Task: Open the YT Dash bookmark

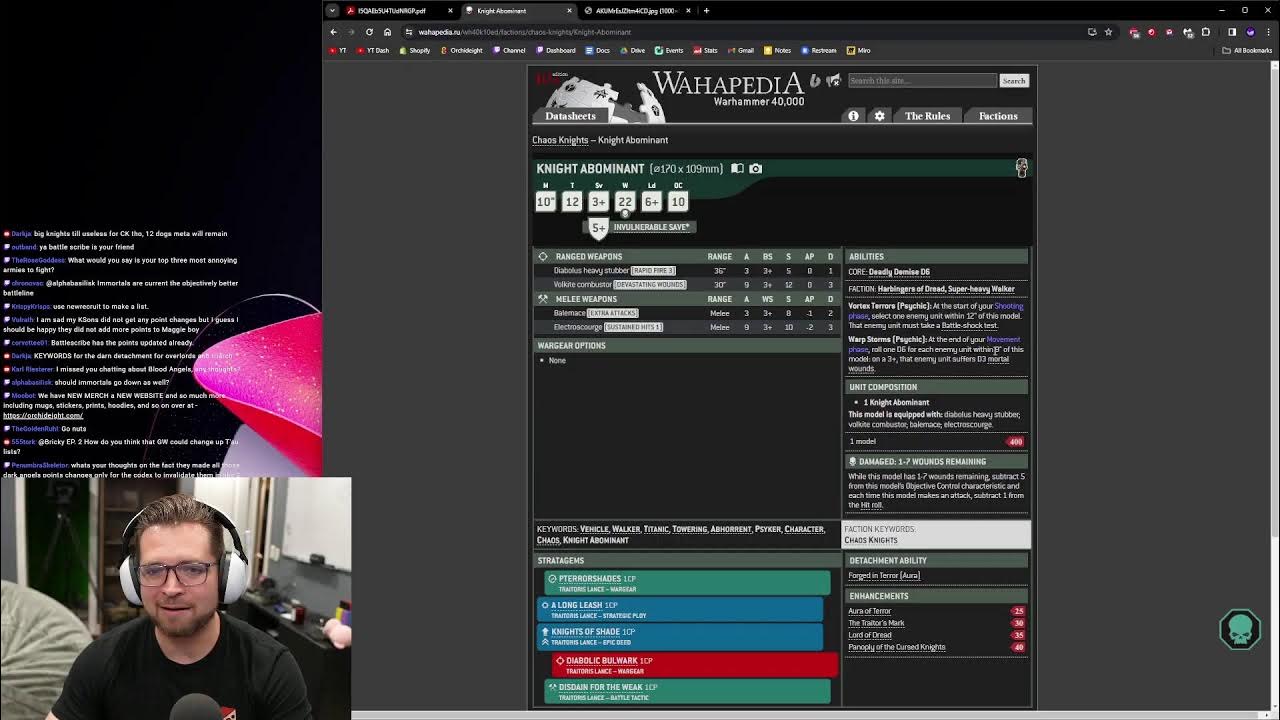Action: 374,50
